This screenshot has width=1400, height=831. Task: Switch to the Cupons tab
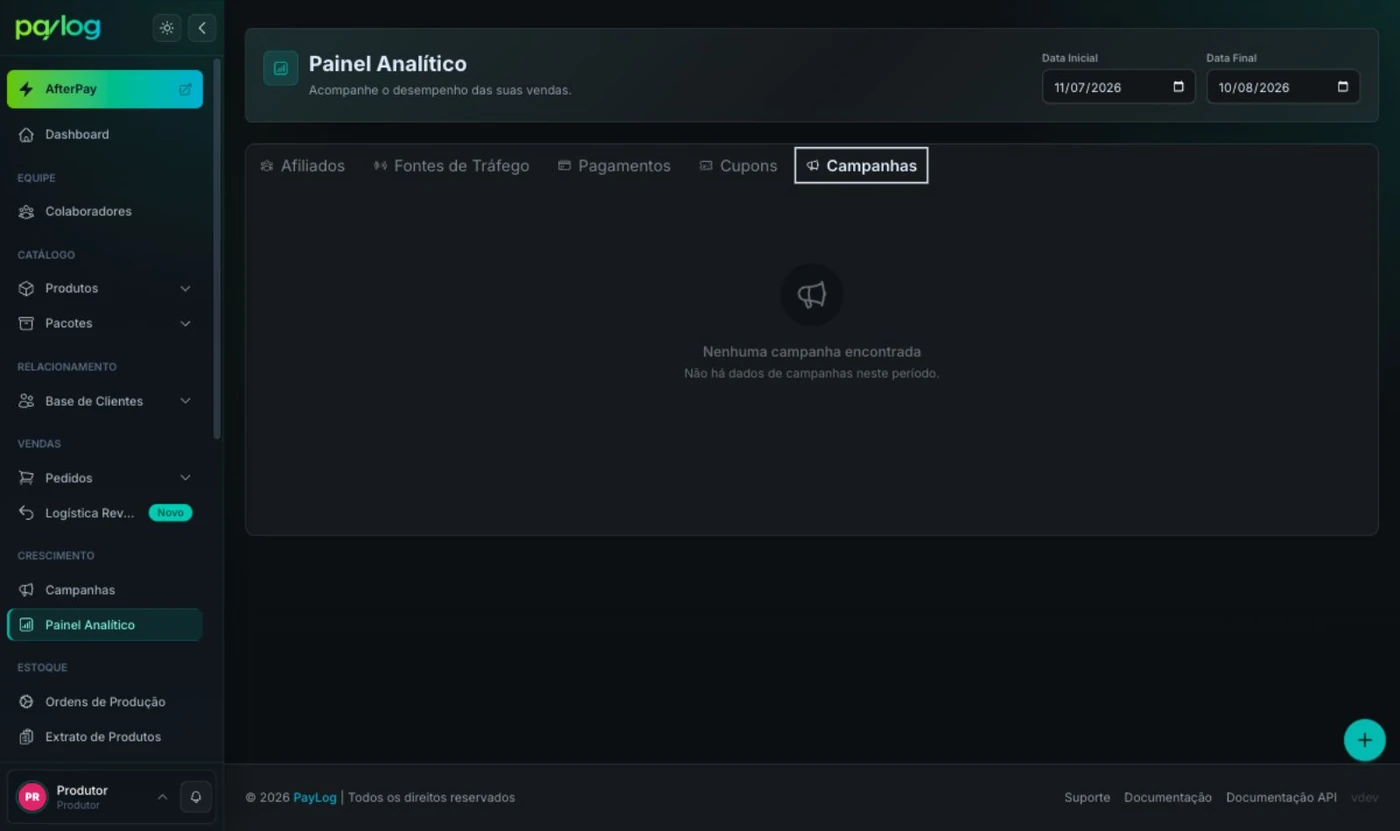738,166
